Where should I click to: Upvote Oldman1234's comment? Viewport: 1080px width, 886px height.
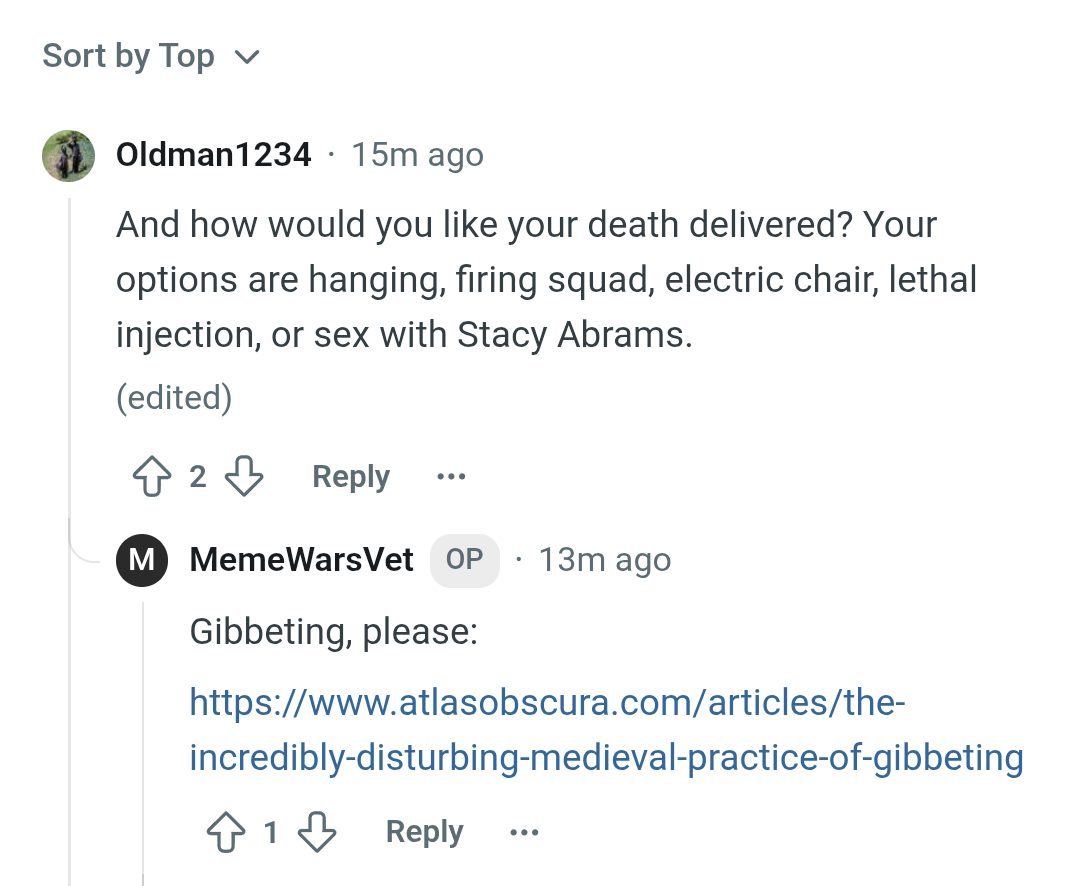tap(151, 477)
